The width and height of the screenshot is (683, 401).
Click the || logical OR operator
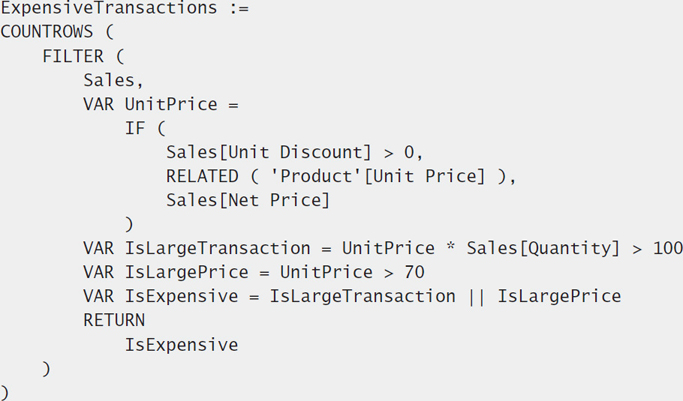(477, 297)
